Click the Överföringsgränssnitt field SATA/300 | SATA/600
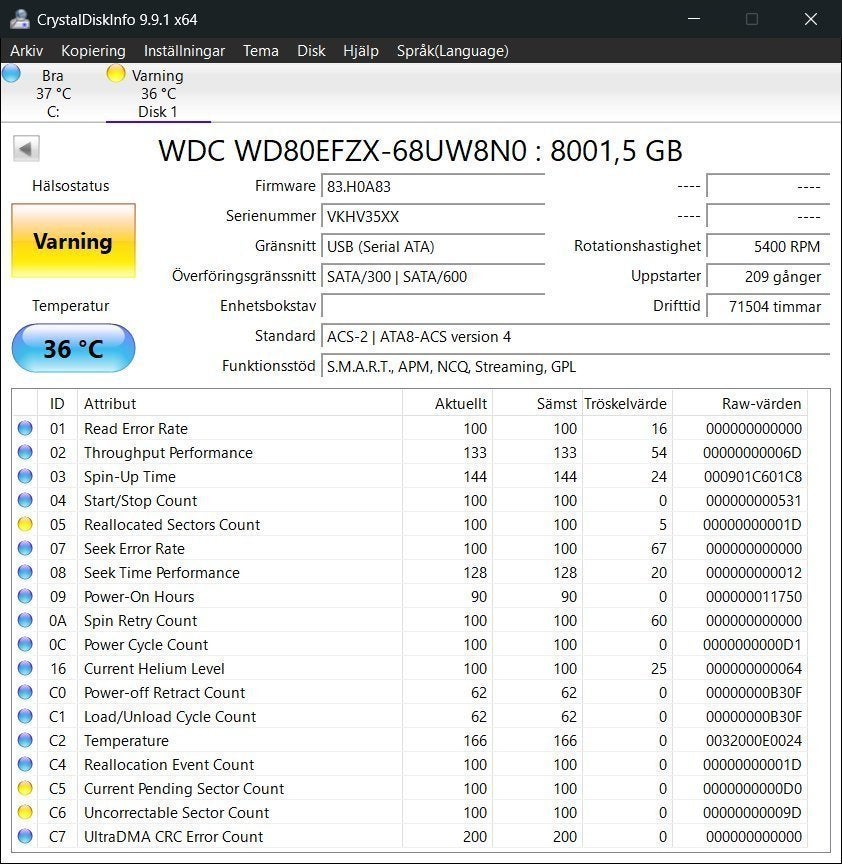Image resolution: width=842 pixels, height=864 pixels. coord(433,276)
